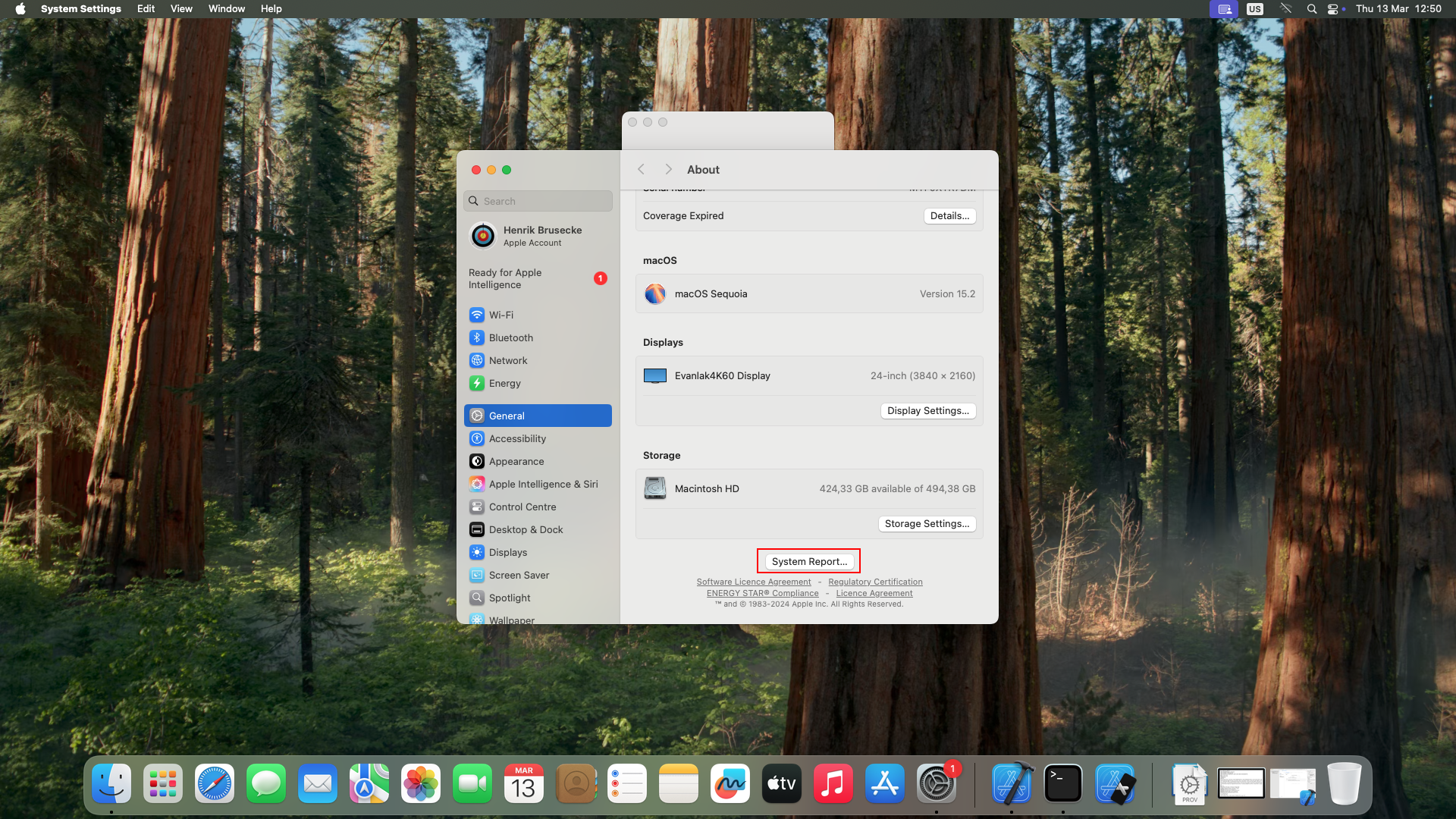Launch Safari from the Dock
The height and width of the screenshot is (819, 1456).
tap(215, 783)
